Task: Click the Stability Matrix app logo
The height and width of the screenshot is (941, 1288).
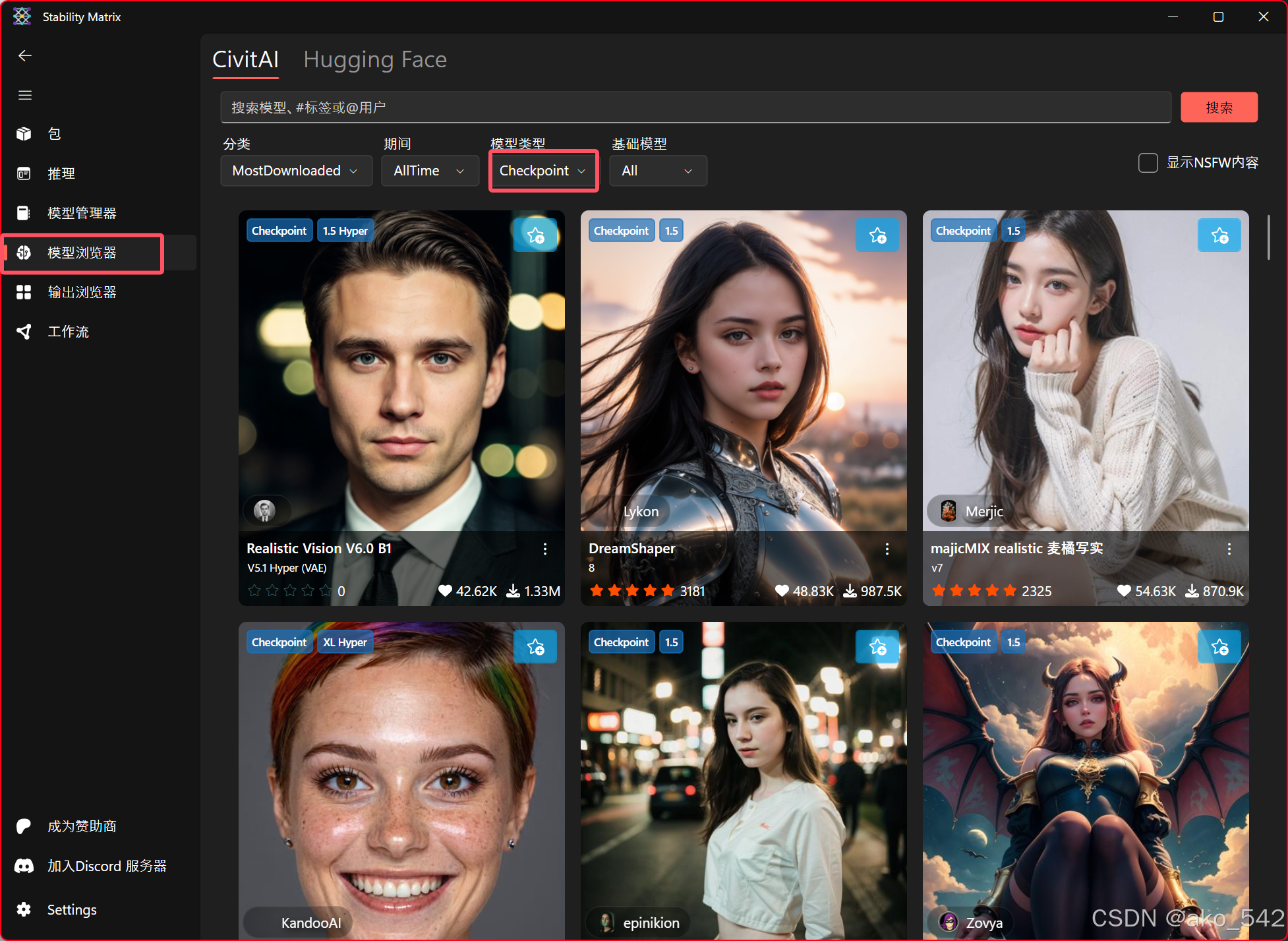Action: coord(22,16)
